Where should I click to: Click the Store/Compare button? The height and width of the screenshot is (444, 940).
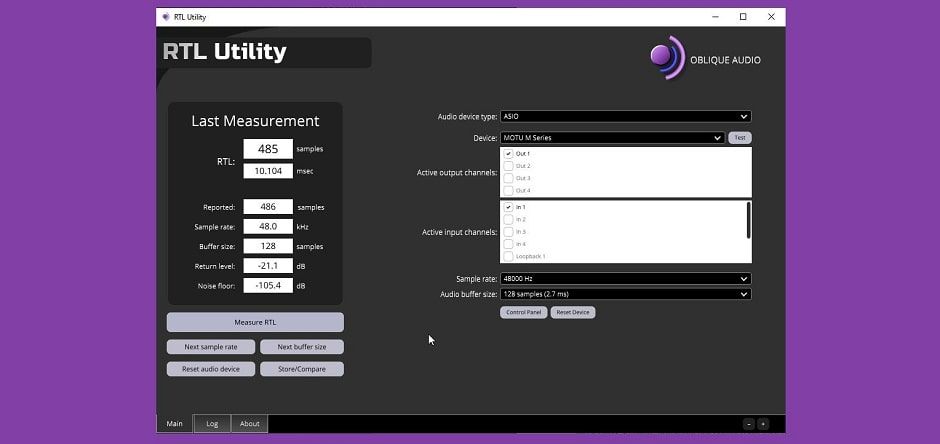pyautogui.click(x=301, y=369)
